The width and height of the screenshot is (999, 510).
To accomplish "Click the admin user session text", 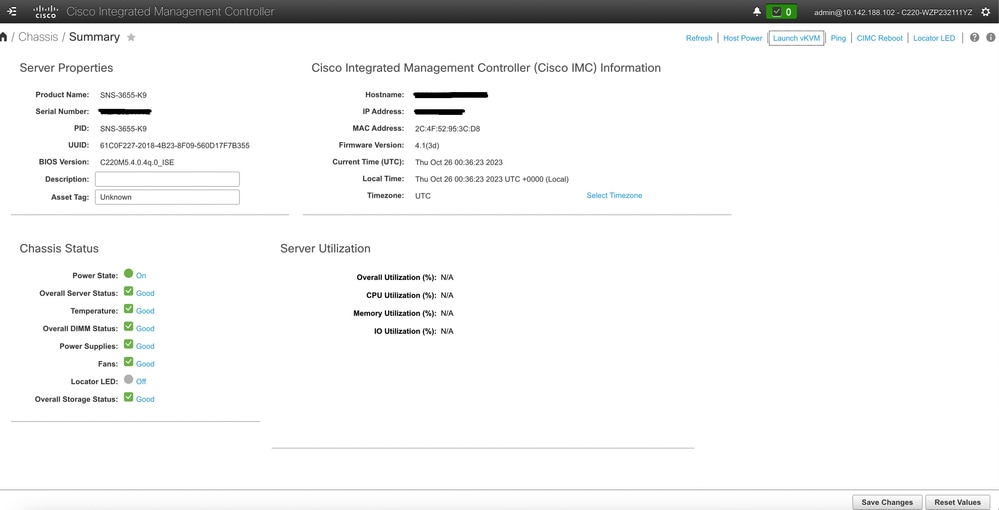I will point(893,12).
